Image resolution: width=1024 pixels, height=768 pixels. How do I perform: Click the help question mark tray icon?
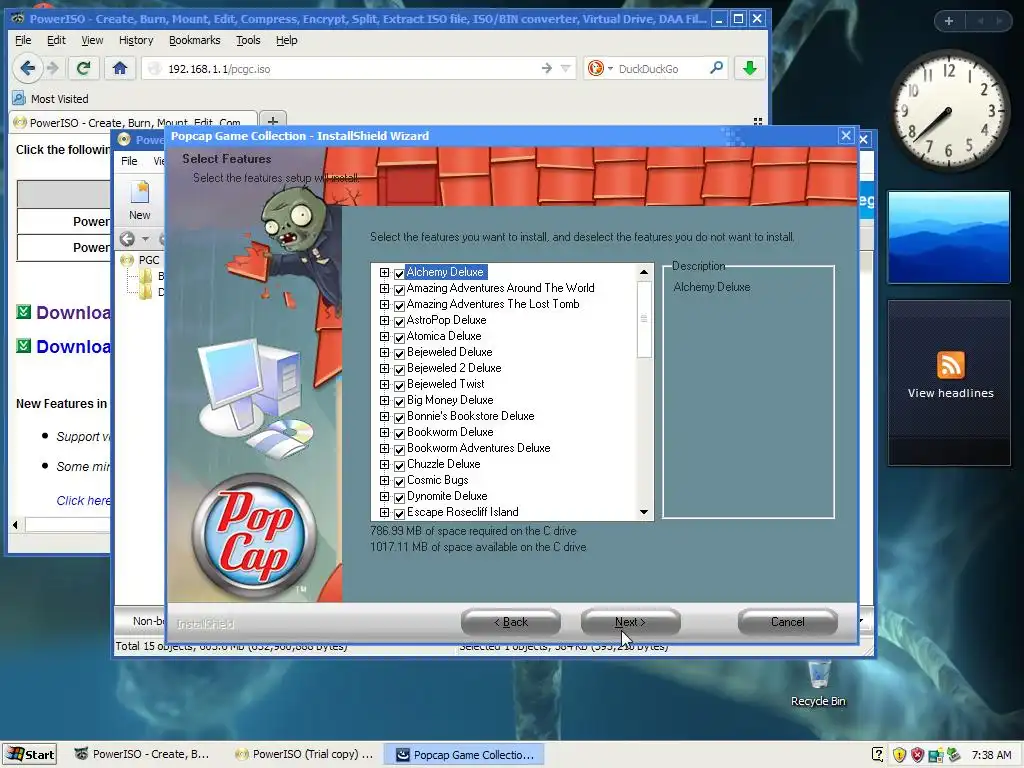(878, 755)
